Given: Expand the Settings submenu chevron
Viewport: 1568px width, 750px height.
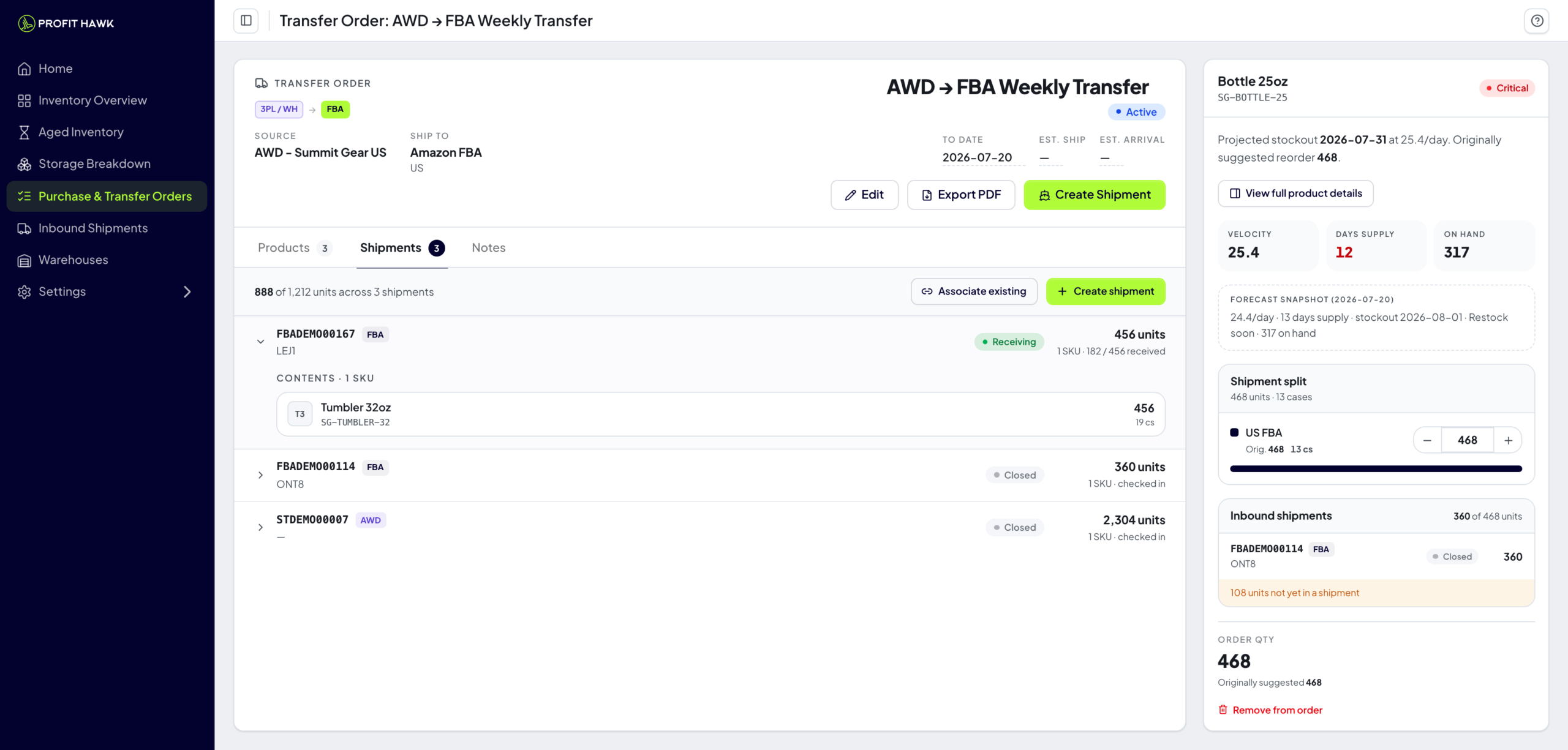Looking at the screenshot, I should pyautogui.click(x=187, y=292).
